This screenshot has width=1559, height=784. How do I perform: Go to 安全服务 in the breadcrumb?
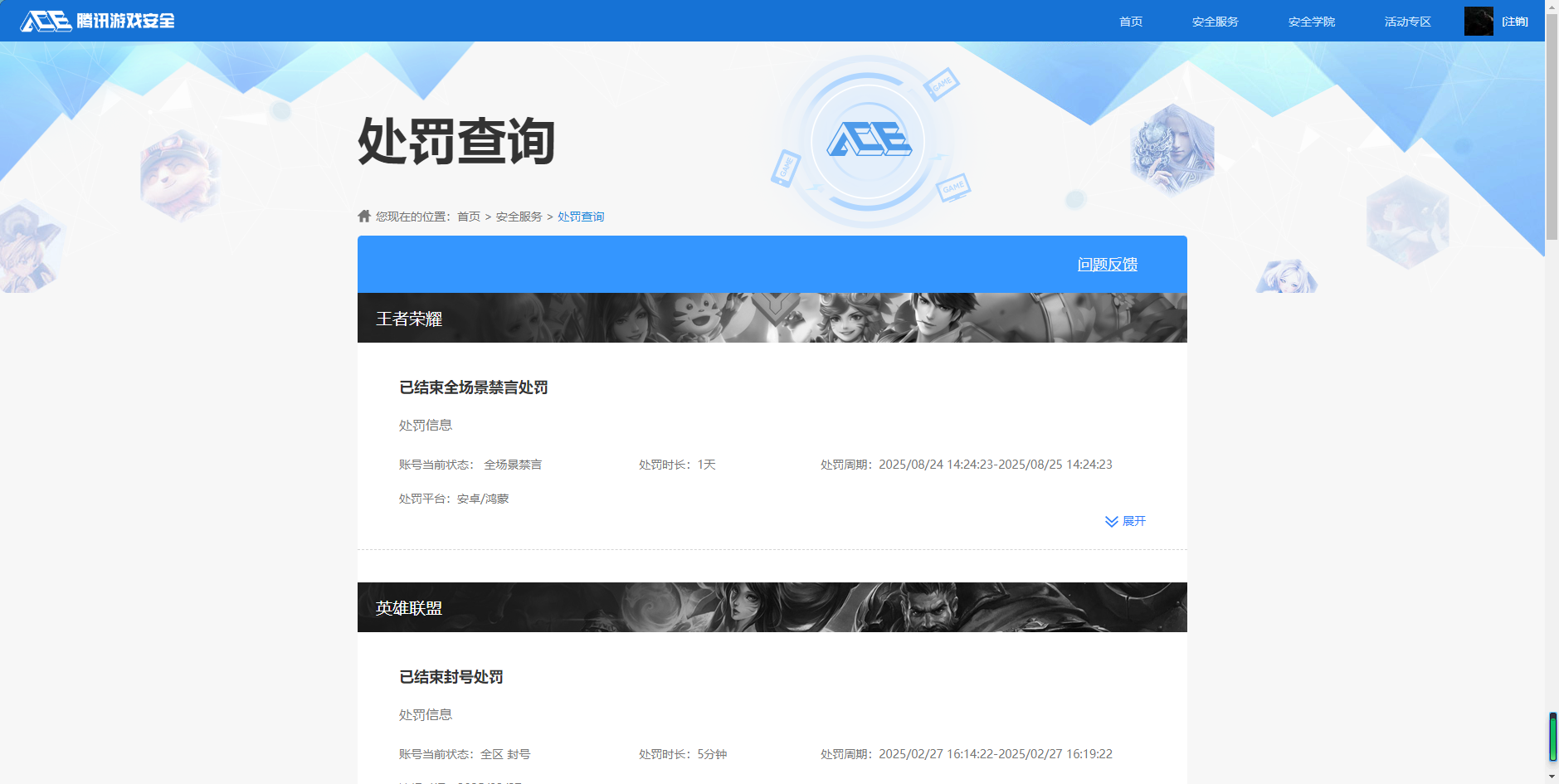tap(519, 217)
